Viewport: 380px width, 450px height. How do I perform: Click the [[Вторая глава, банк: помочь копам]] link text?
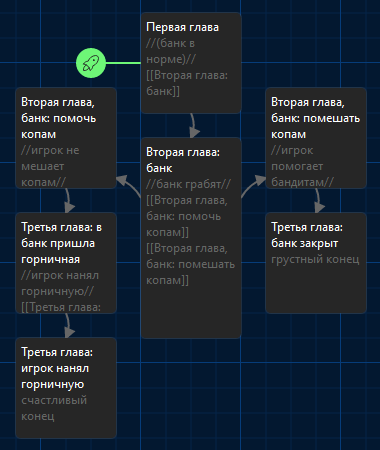187,216
